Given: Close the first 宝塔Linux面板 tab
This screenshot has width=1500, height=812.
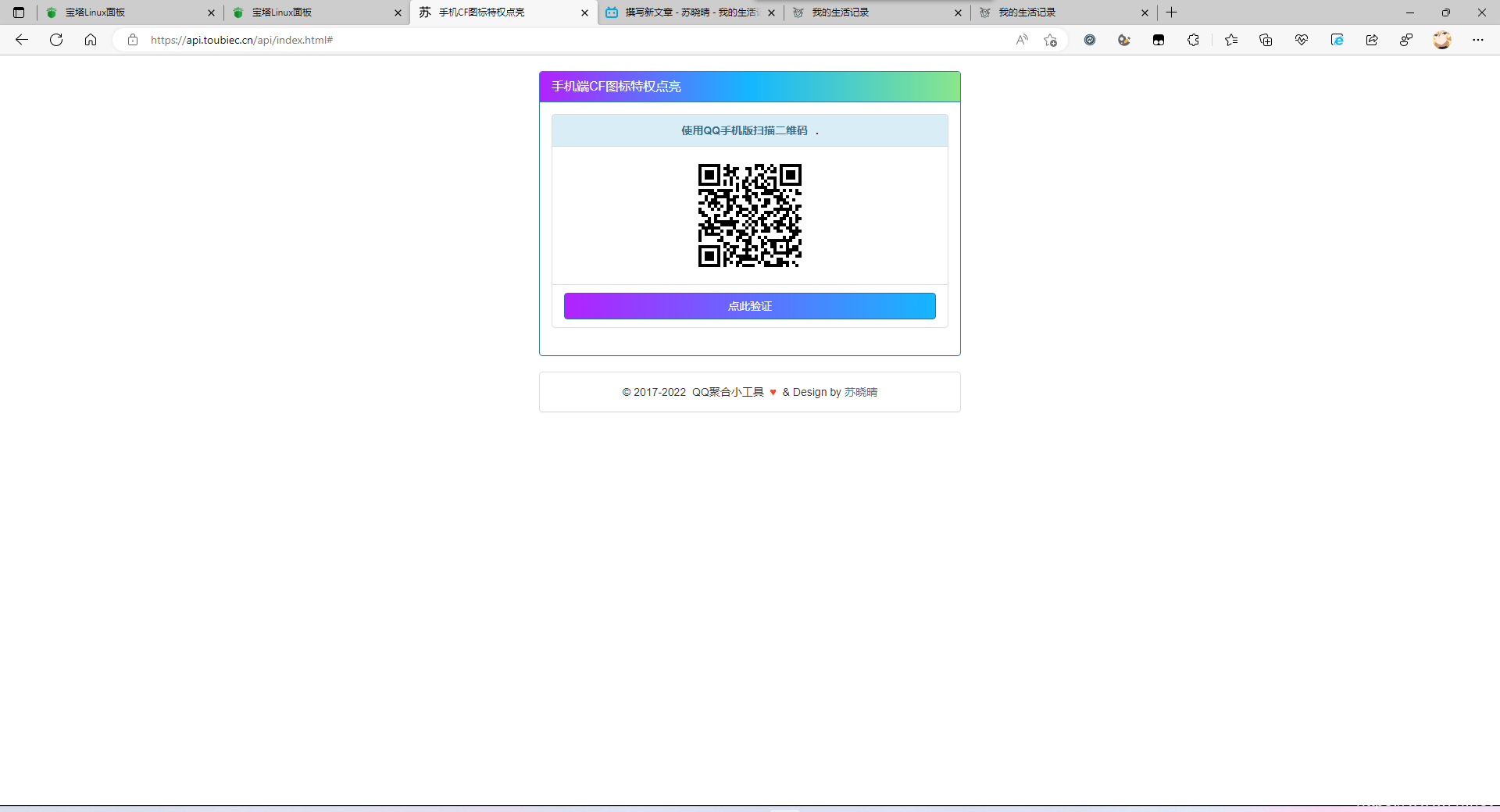Looking at the screenshot, I should [x=211, y=12].
